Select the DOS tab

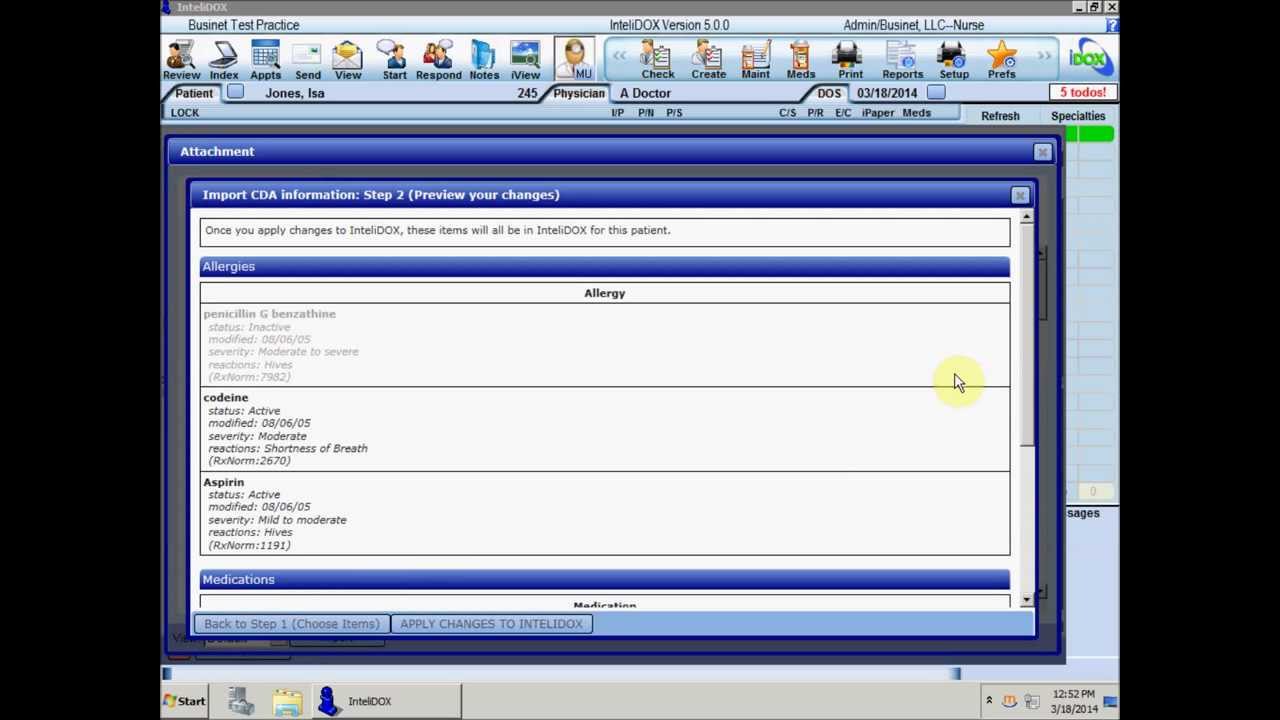point(829,93)
